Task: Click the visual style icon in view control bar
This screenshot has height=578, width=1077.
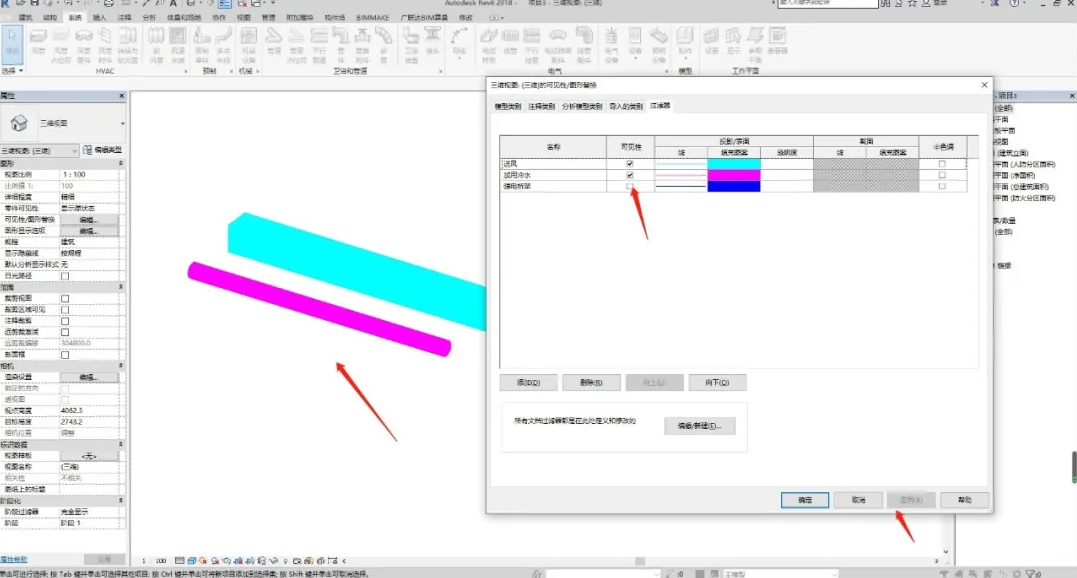Action: 192,561
